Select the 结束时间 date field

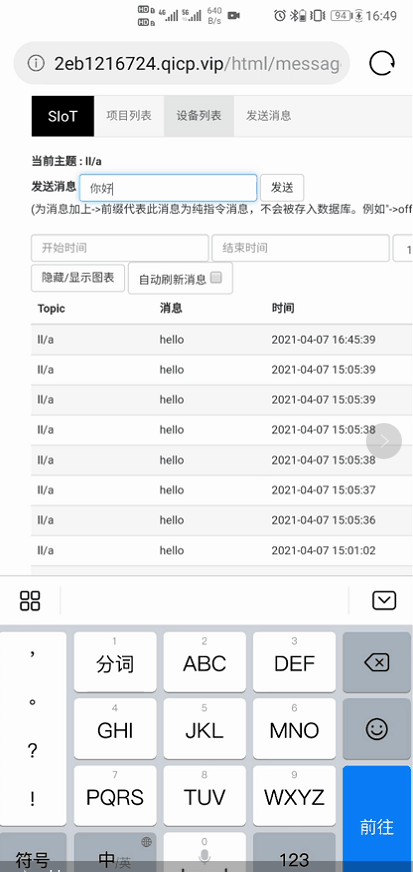[x=300, y=248]
